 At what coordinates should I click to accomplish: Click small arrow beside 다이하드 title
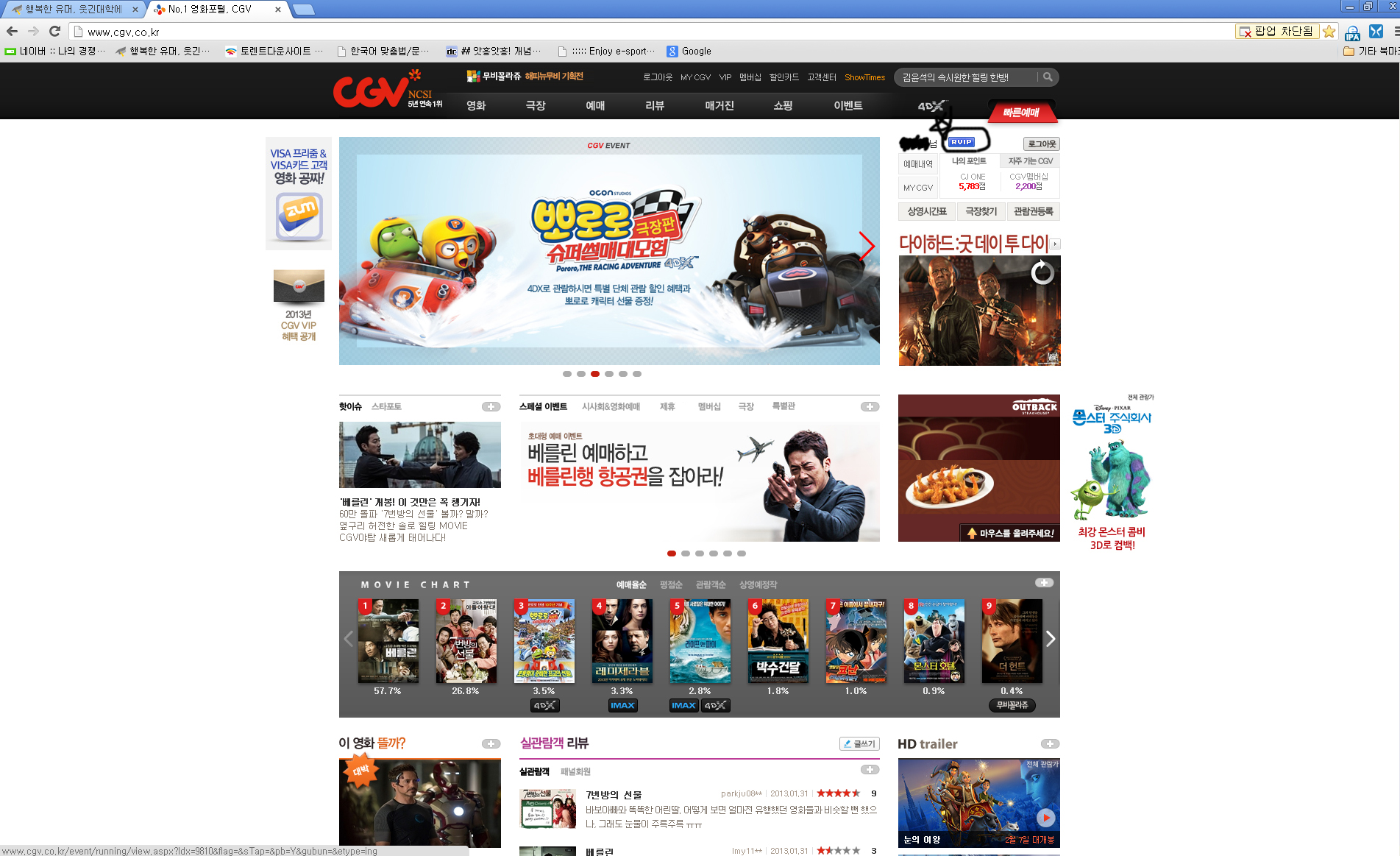click(x=1055, y=244)
